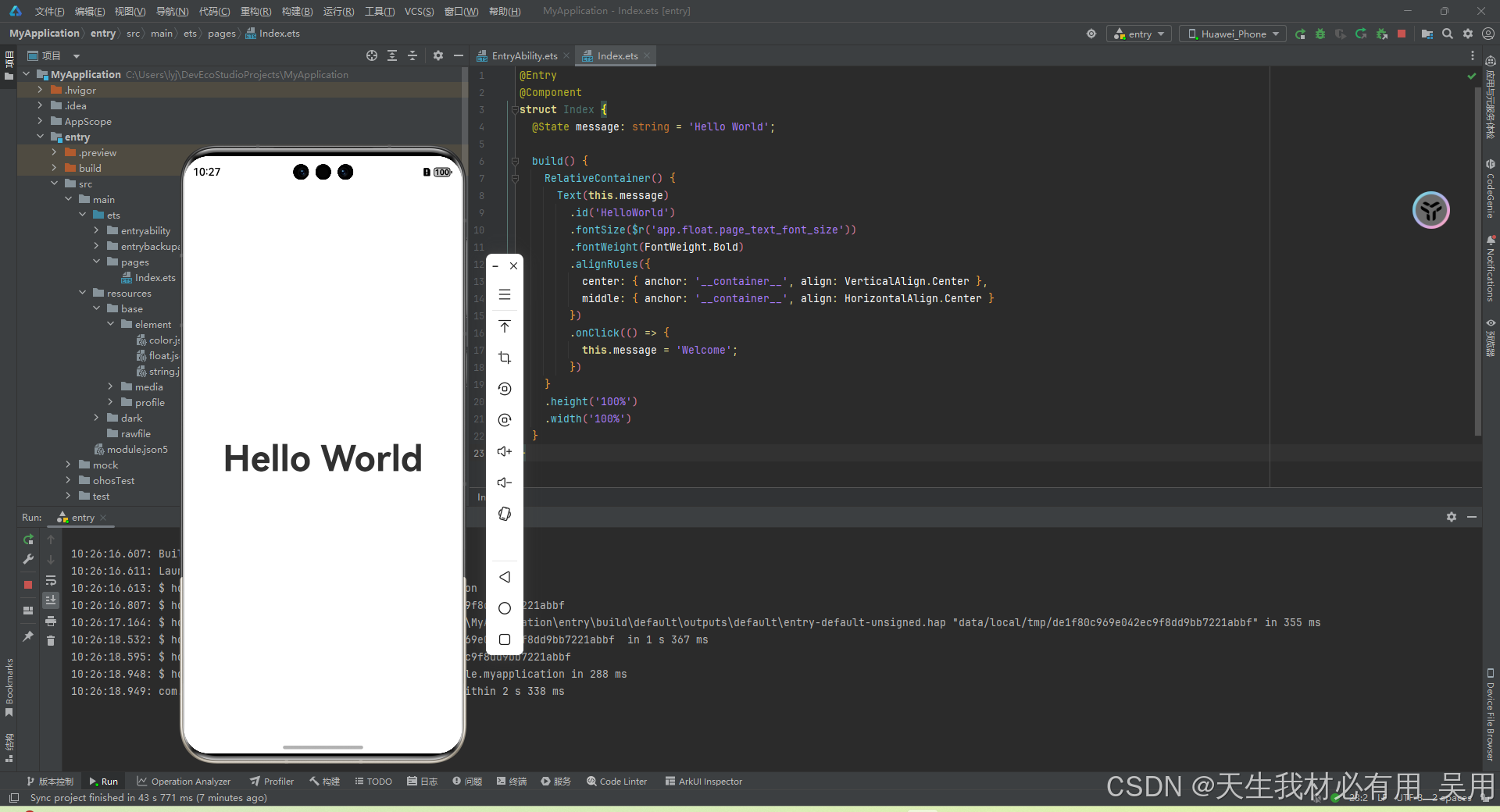This screenshot has width=1500, height=812.
Task: Pin emulator window on top
Action: 505,326
